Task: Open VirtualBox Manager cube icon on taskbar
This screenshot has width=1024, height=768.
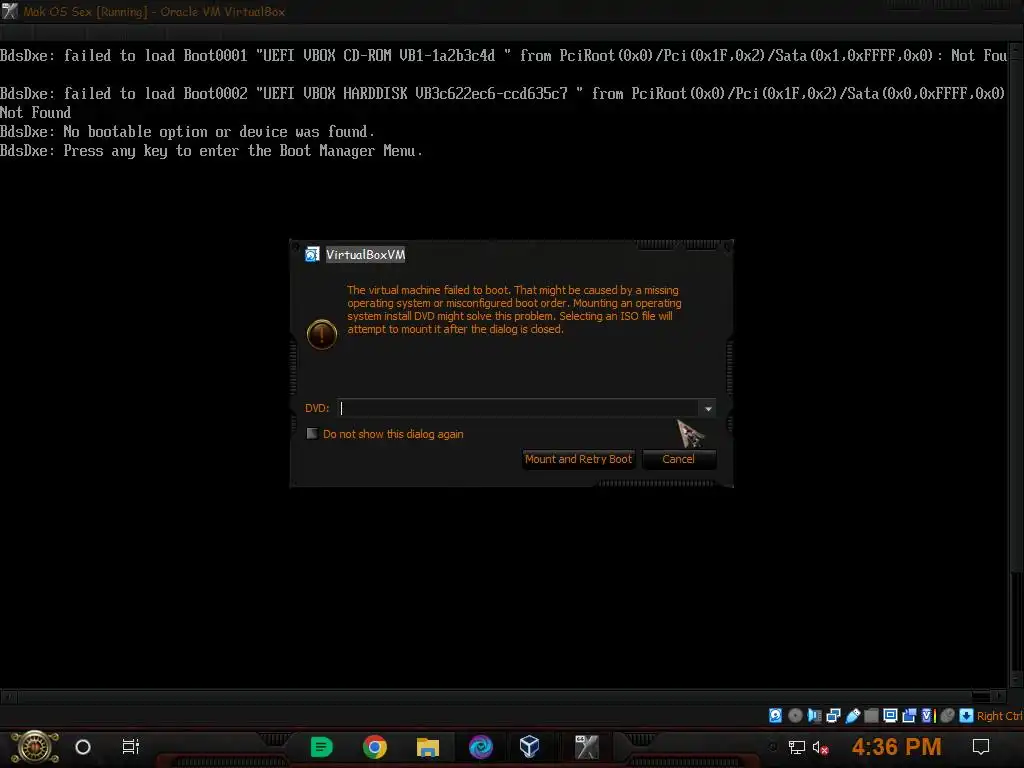Action: tap(530, 746)
